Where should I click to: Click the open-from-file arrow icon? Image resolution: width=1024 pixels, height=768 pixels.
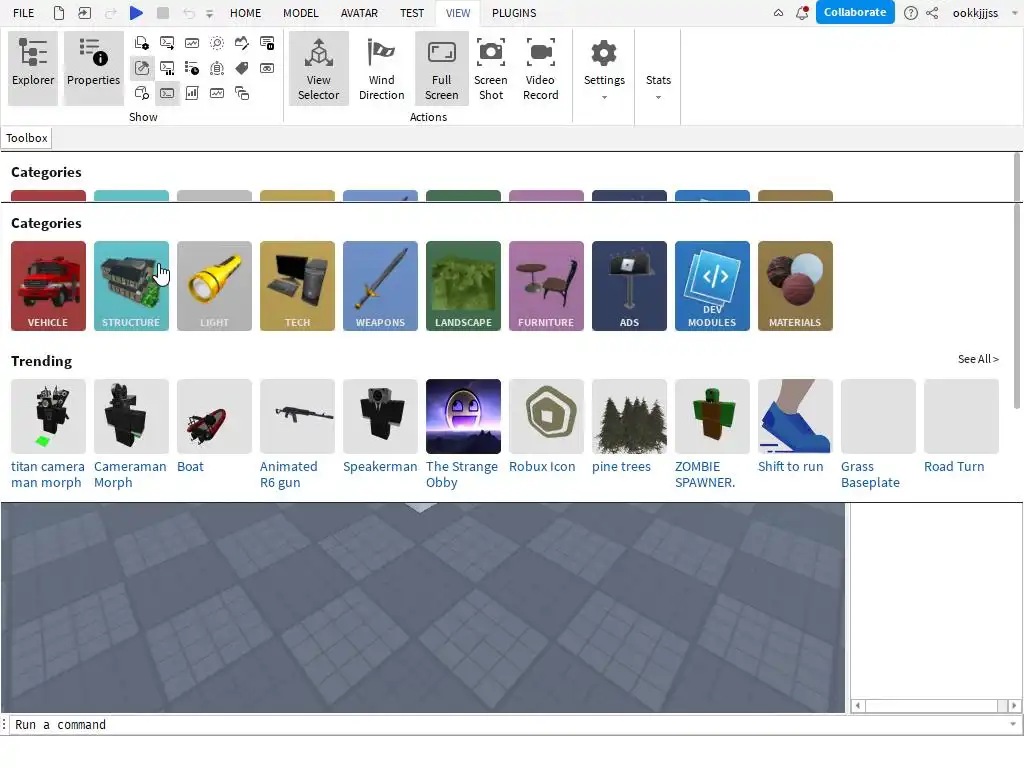[84, 12]
